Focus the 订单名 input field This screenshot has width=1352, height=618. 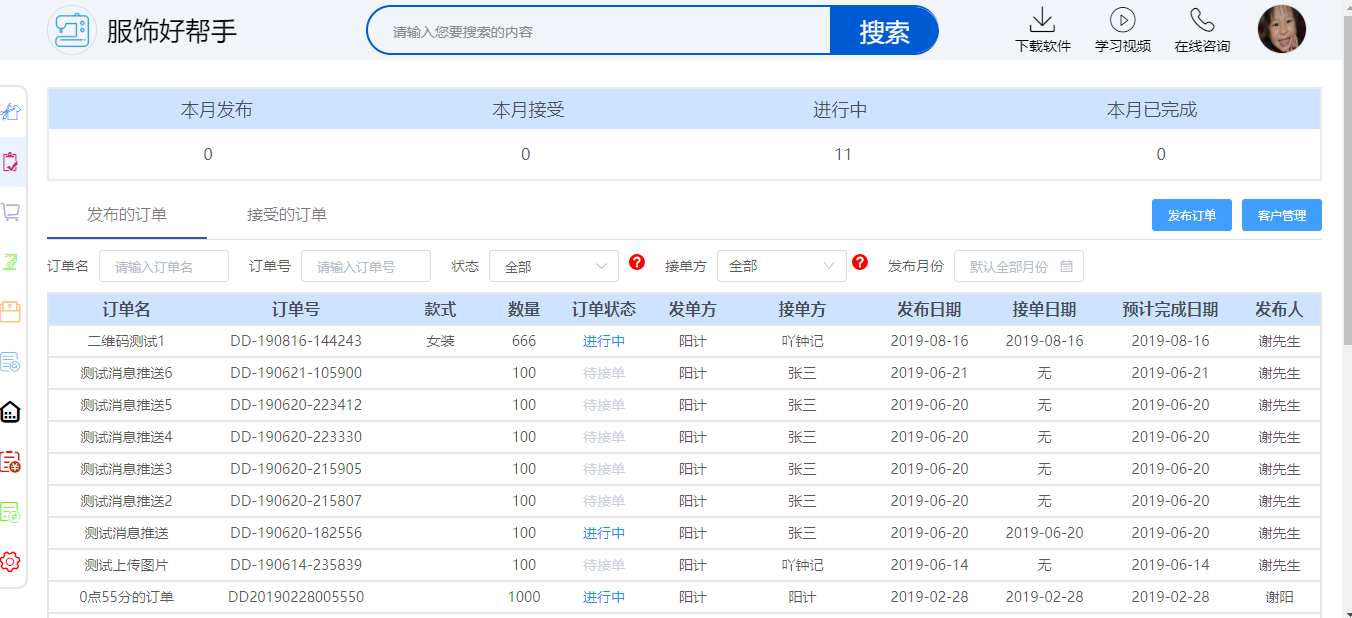(x=164, y=266)
